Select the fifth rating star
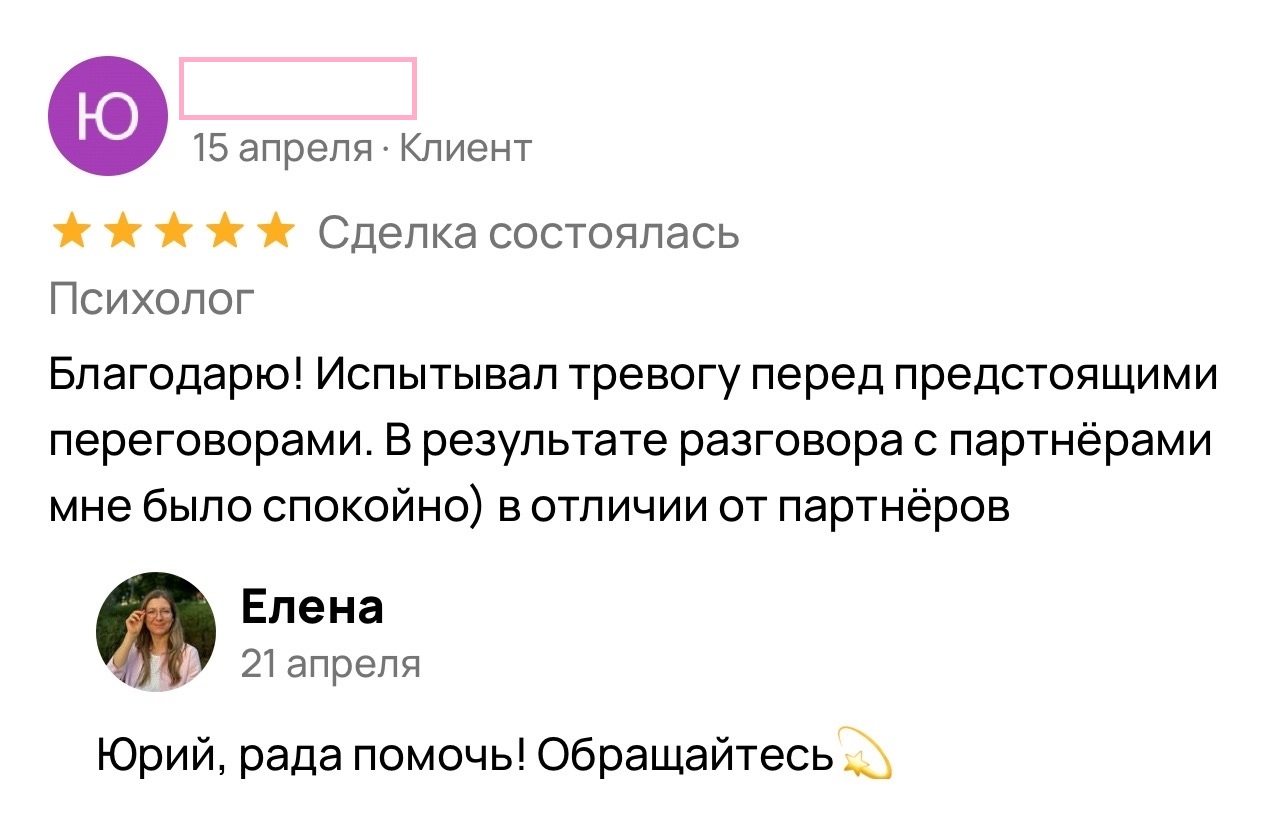This screenshot has height=815, width=1284. 274,233
